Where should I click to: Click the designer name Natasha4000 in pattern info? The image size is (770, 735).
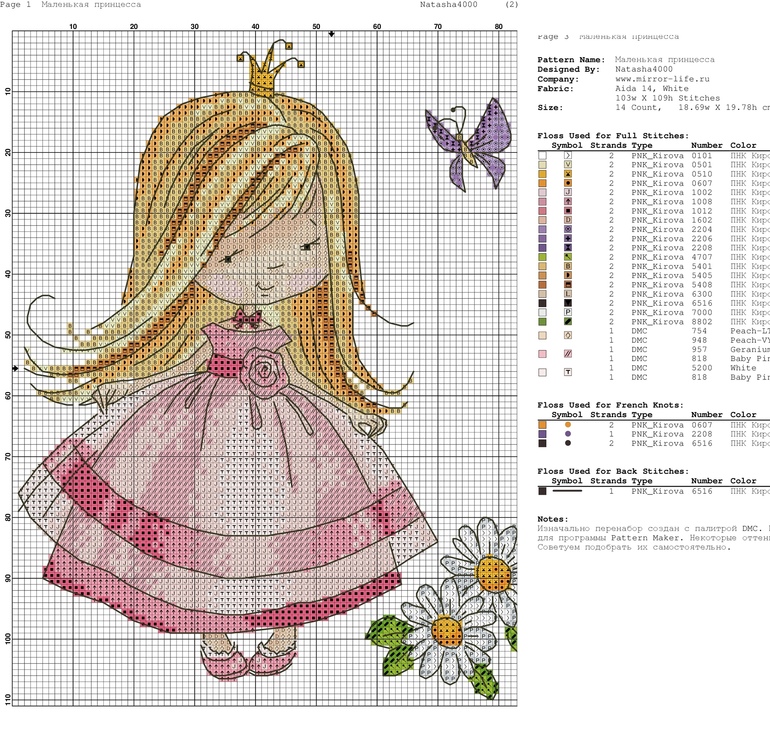click(x=643, y=70)
